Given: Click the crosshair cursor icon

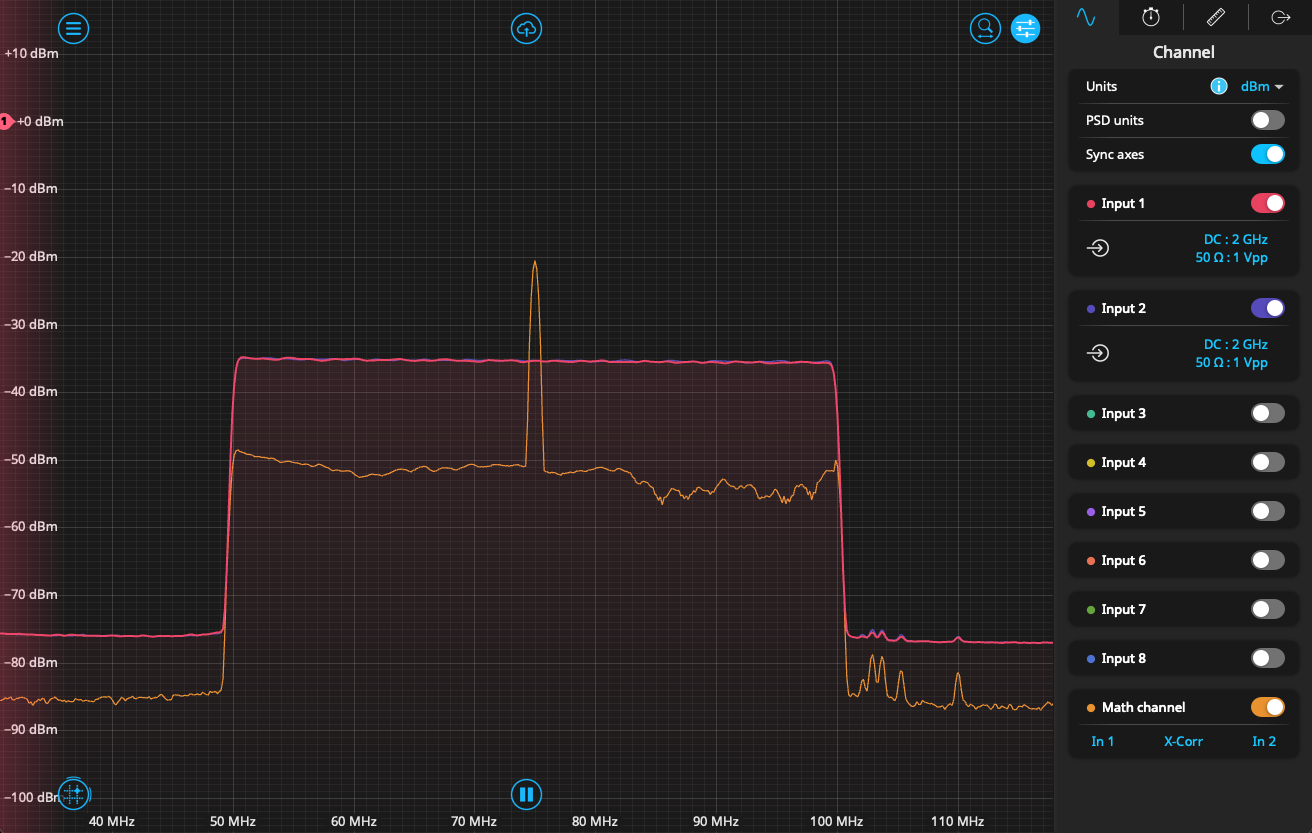Looking at the screenshot, I should coord(74,794).
